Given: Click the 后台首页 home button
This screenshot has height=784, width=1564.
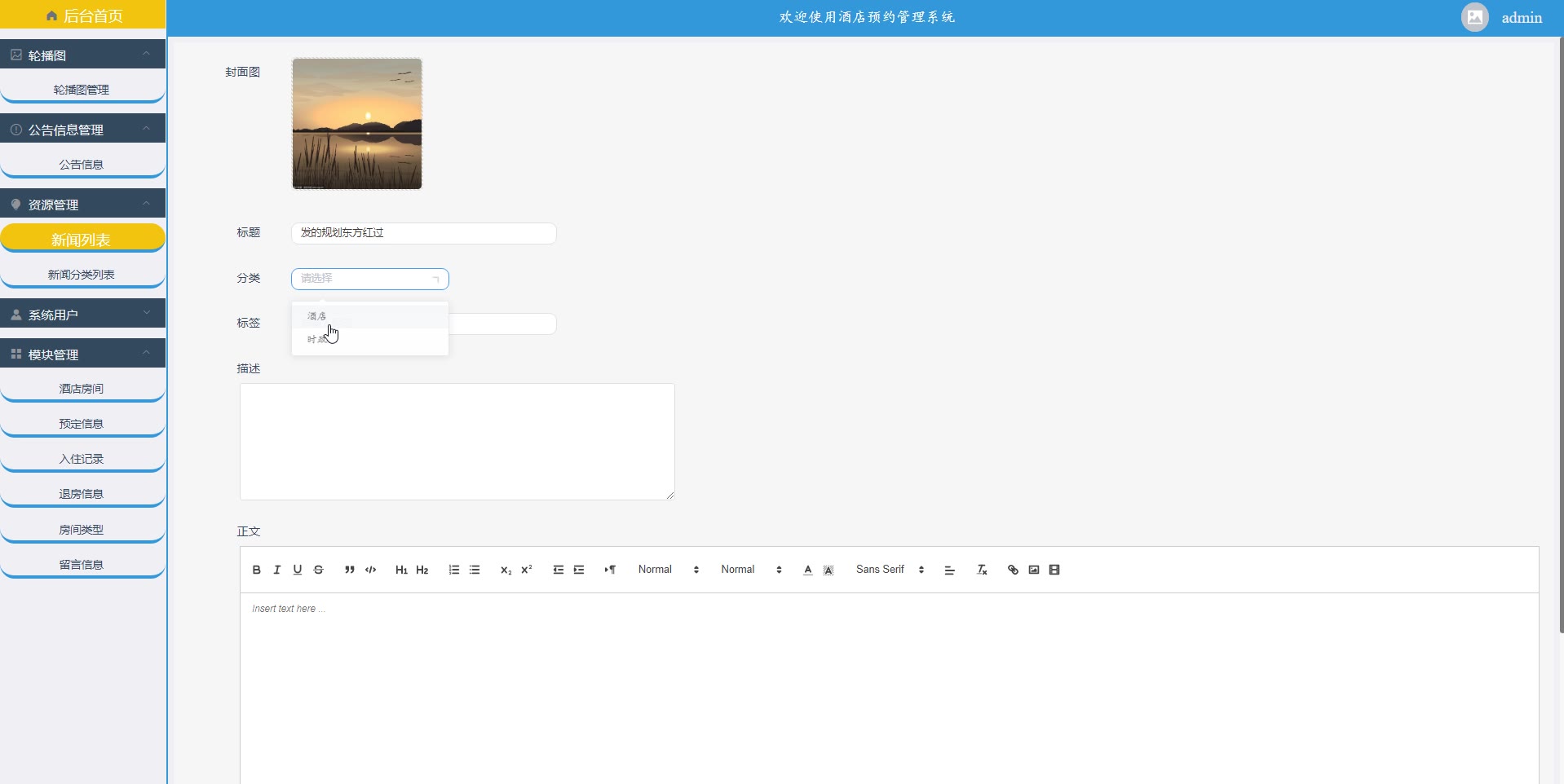Looking at the screenshot, I should pyautogui.click(x=82, y=15).
